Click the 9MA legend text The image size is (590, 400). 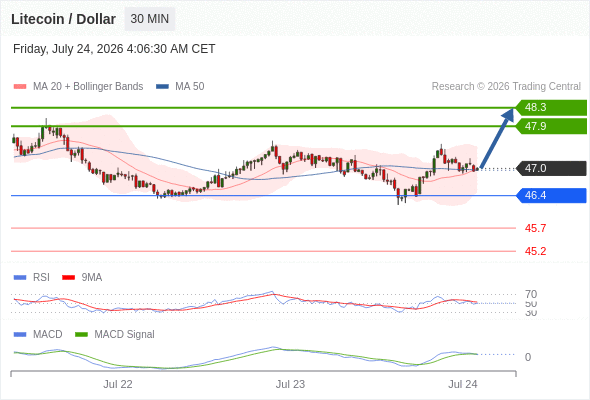[x=92, y=278]
